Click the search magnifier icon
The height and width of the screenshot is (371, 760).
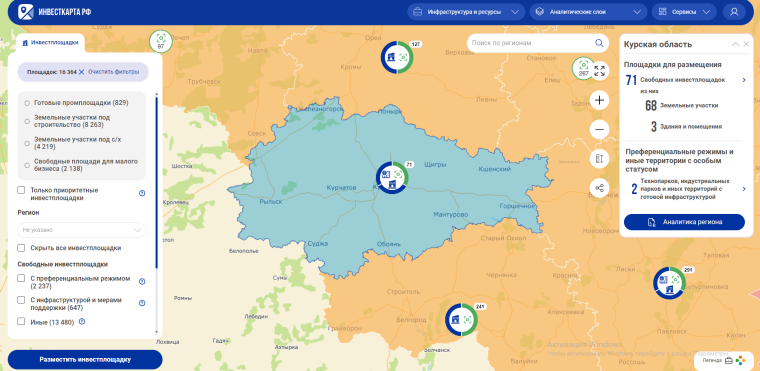coord(599,43)
